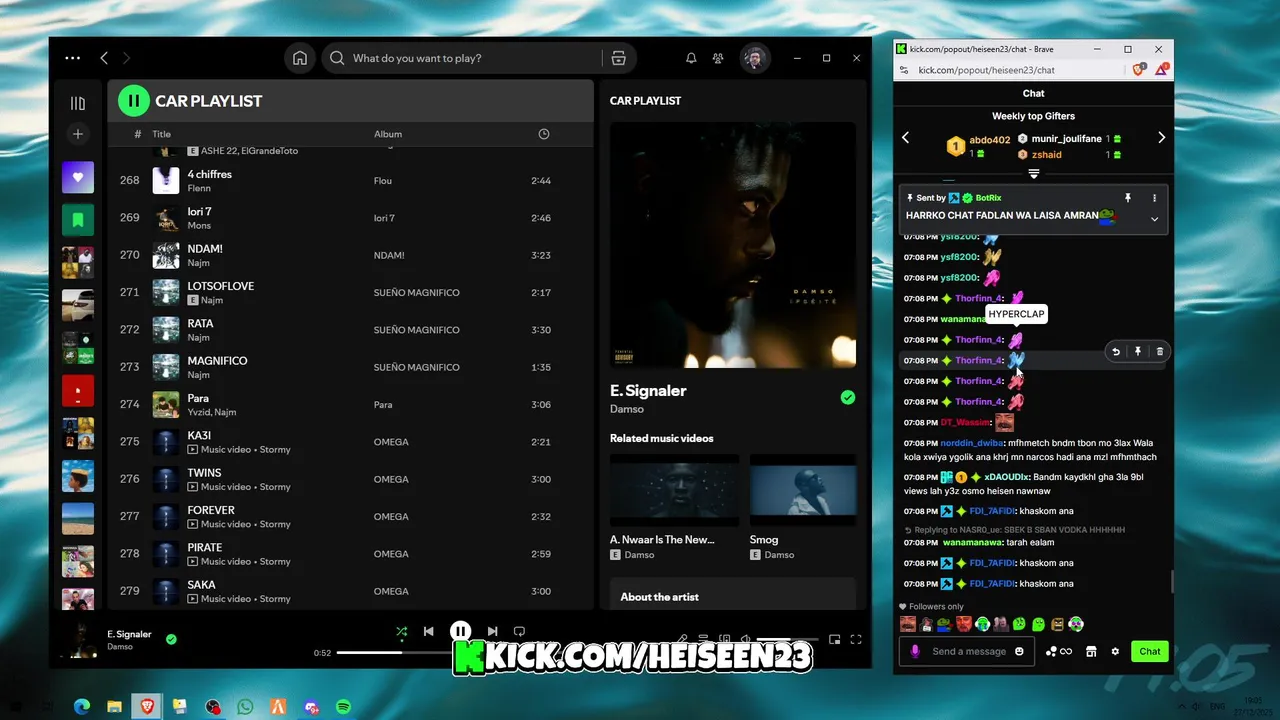Show next Weekly top Gifters slide
The image size is (1280, 720).
pyautogui.click(x=1161, y=138)
